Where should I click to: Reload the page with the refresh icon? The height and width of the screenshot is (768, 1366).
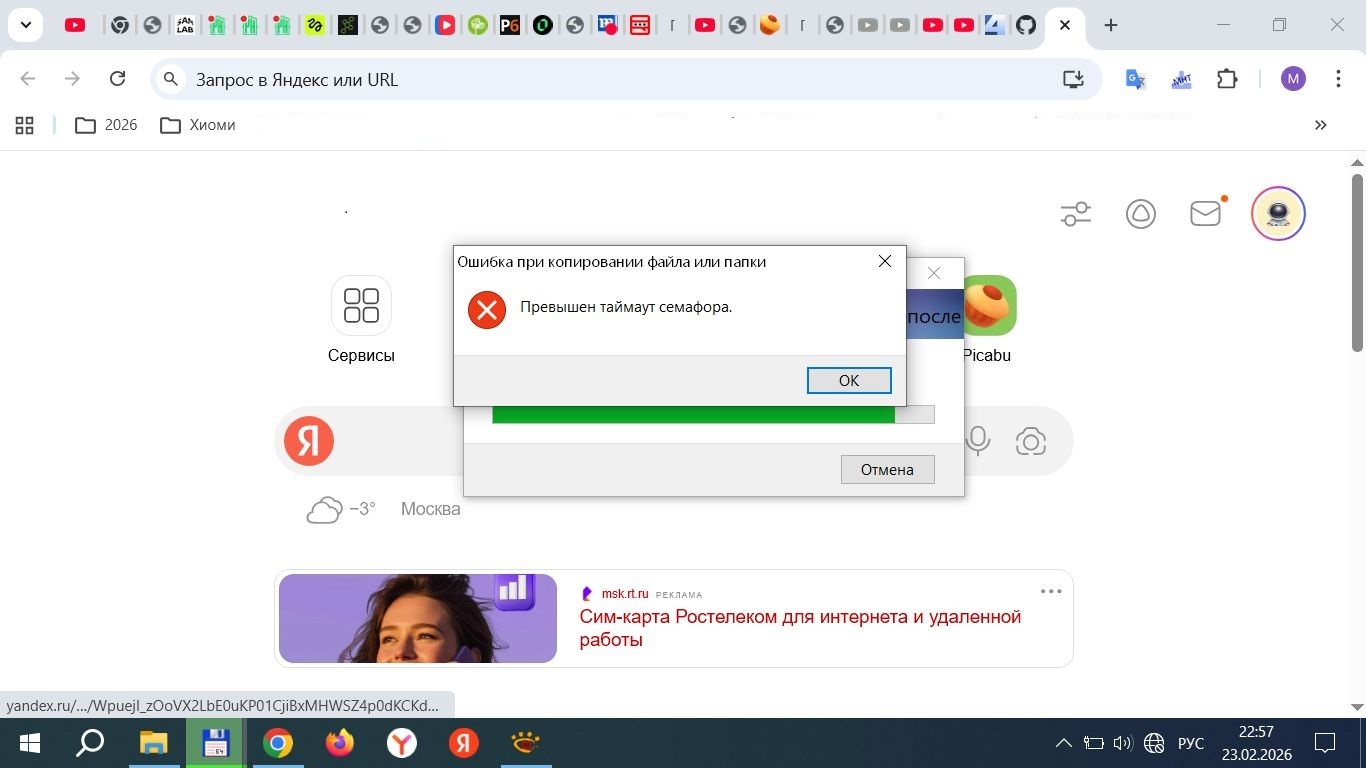pyautogui.click(x=117, y=79)
